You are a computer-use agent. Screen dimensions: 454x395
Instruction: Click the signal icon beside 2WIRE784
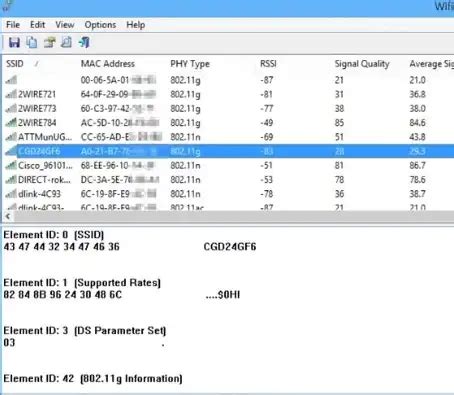(11, 123)
